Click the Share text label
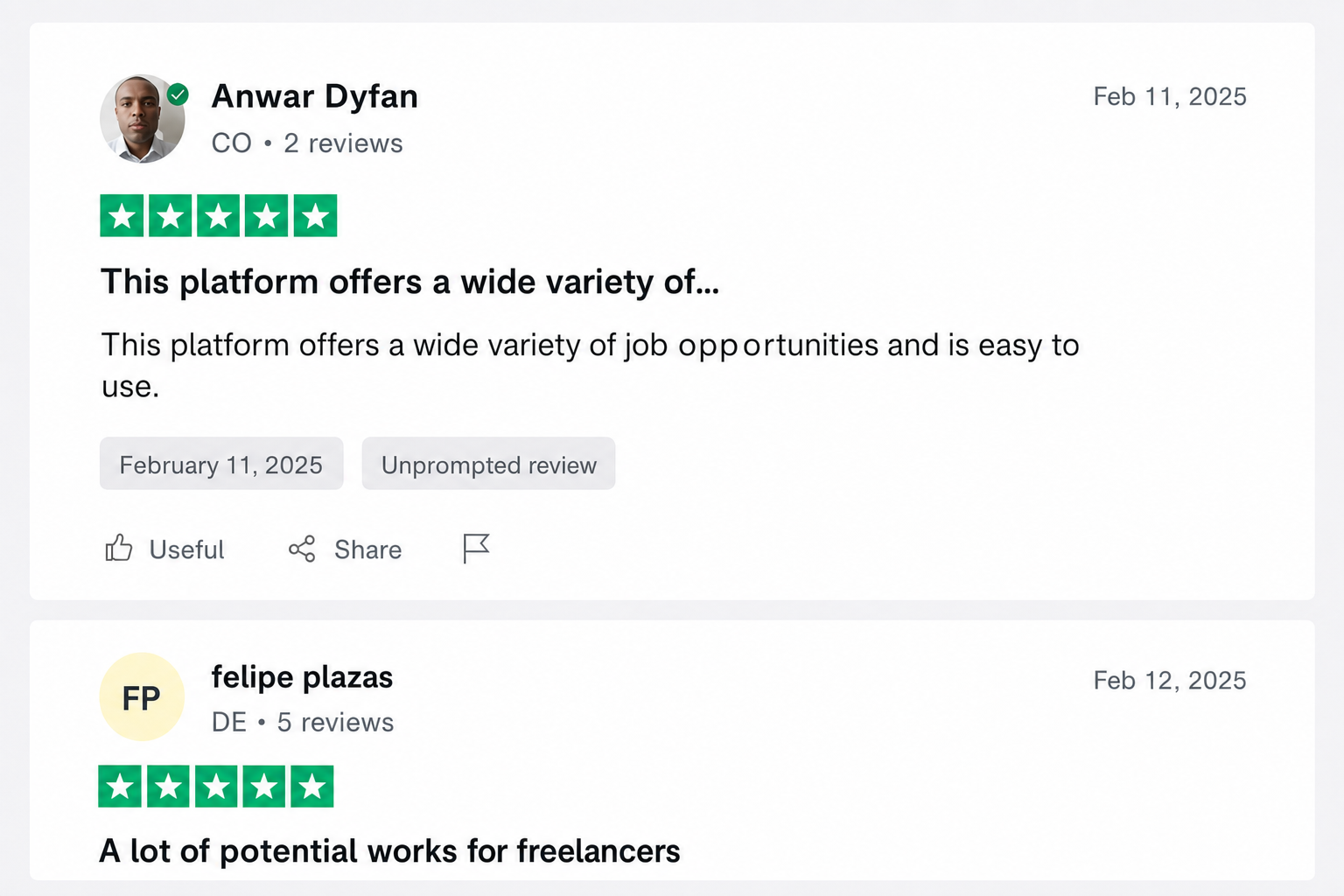 pos(368,549)
